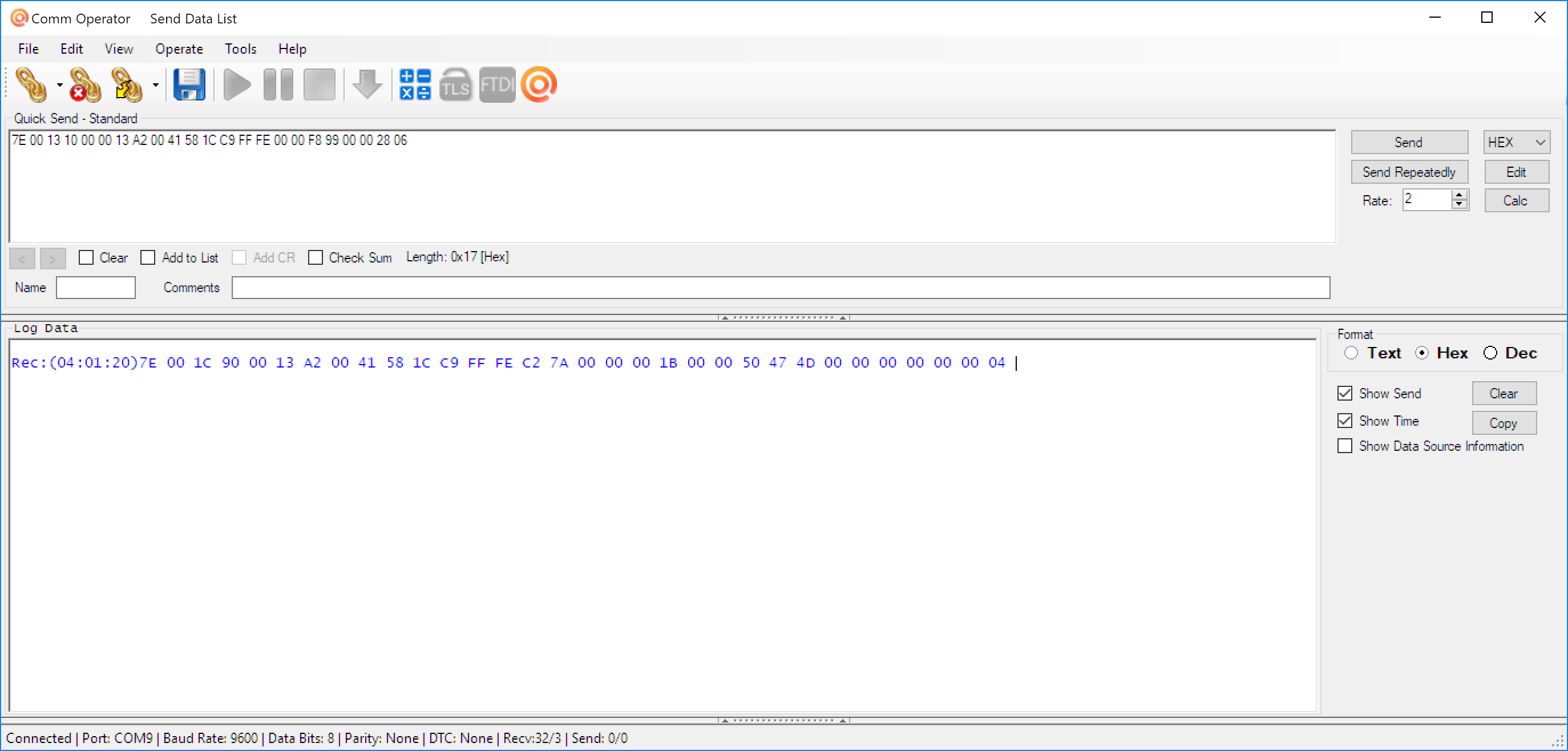Click into the Rate input field
Viewport: 1568px width, 751px height.
[1427, 200]
